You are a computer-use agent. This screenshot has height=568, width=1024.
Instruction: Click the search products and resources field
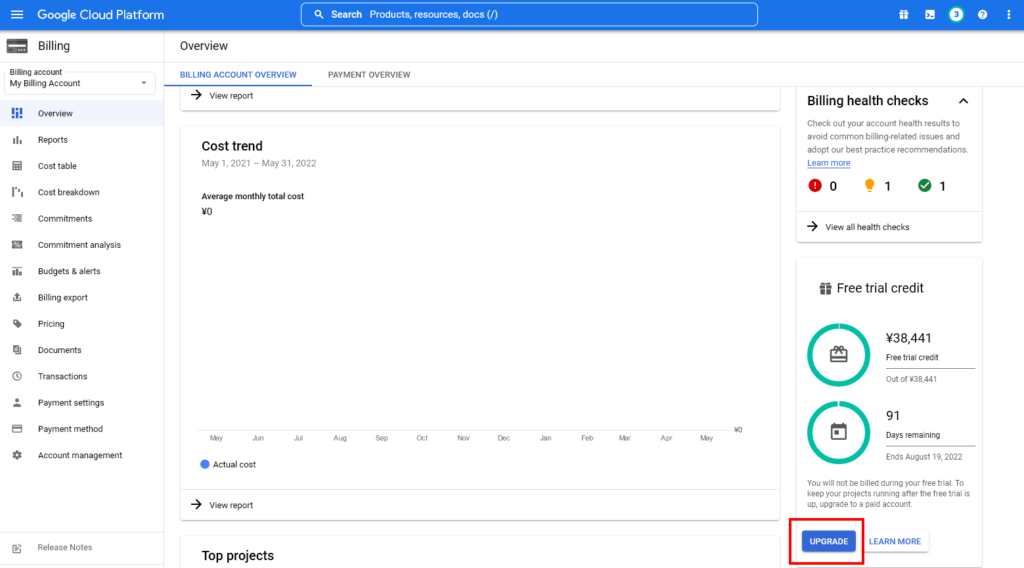click(529, 15)
